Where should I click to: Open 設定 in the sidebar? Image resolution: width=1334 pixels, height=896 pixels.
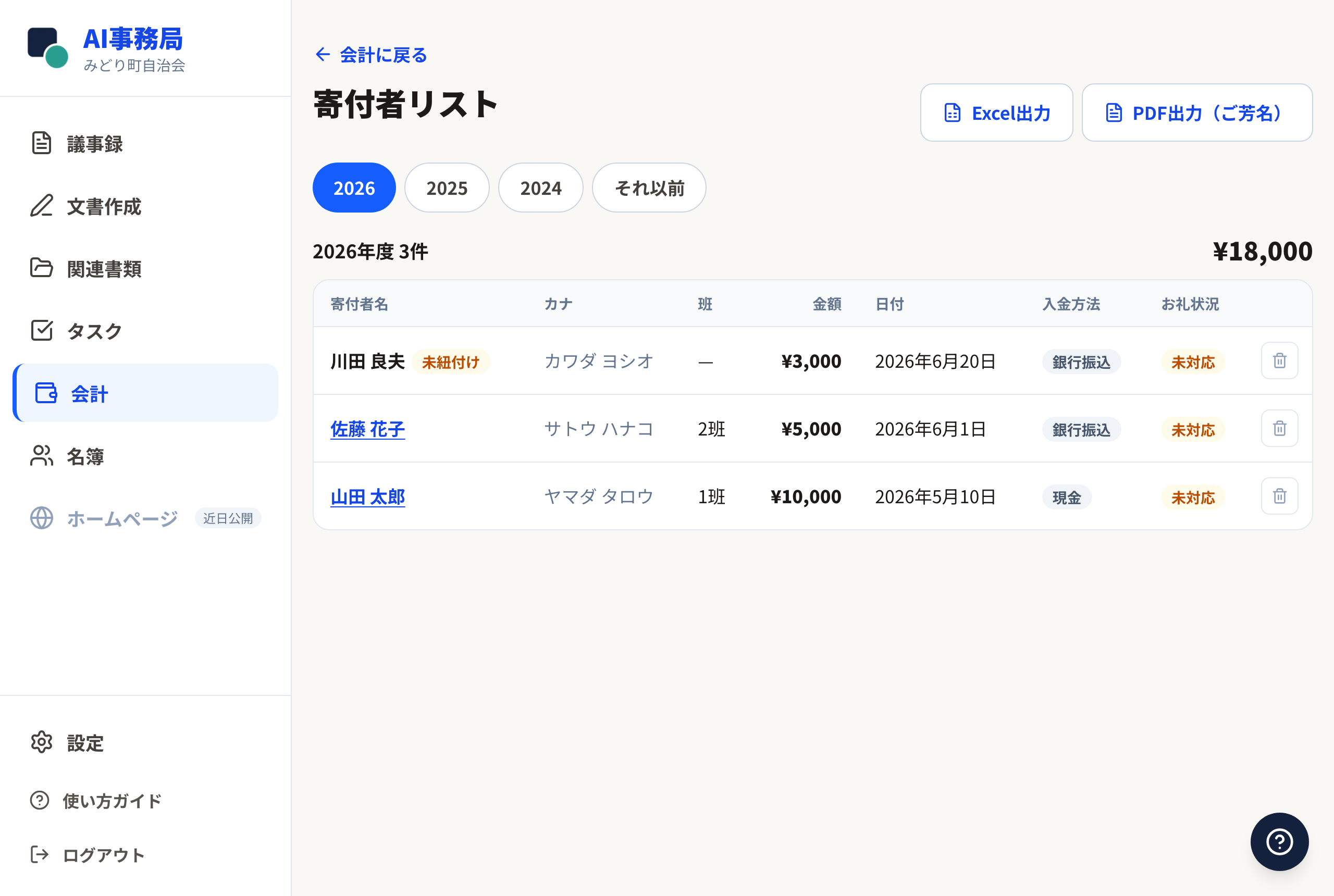(145, 742)
